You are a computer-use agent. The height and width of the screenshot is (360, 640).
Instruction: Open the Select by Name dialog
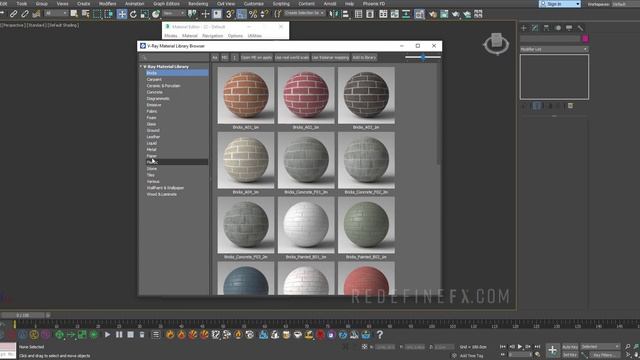(x=85, y=14)
